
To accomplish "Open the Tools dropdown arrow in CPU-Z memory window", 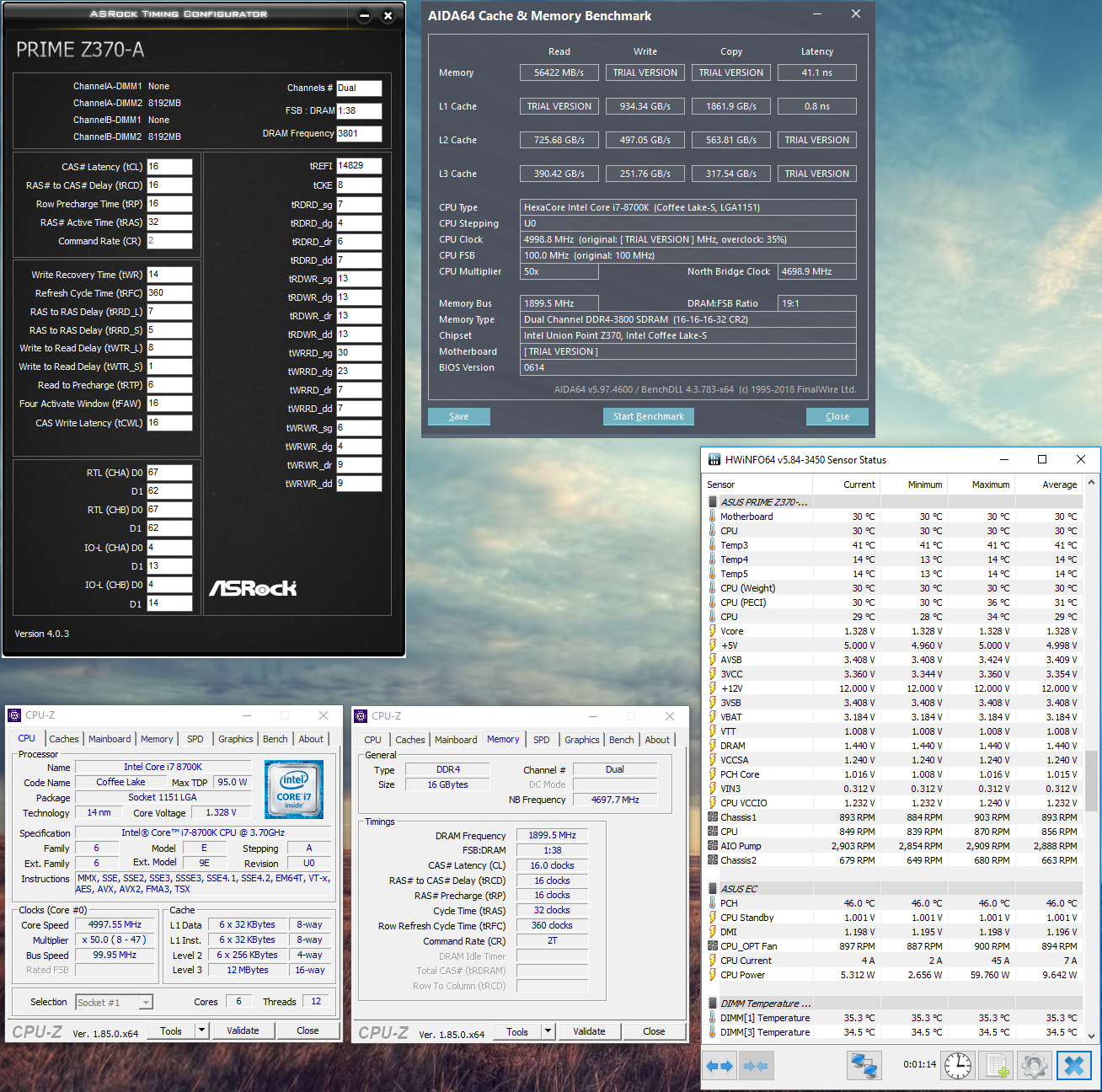I will (548, 1031).
